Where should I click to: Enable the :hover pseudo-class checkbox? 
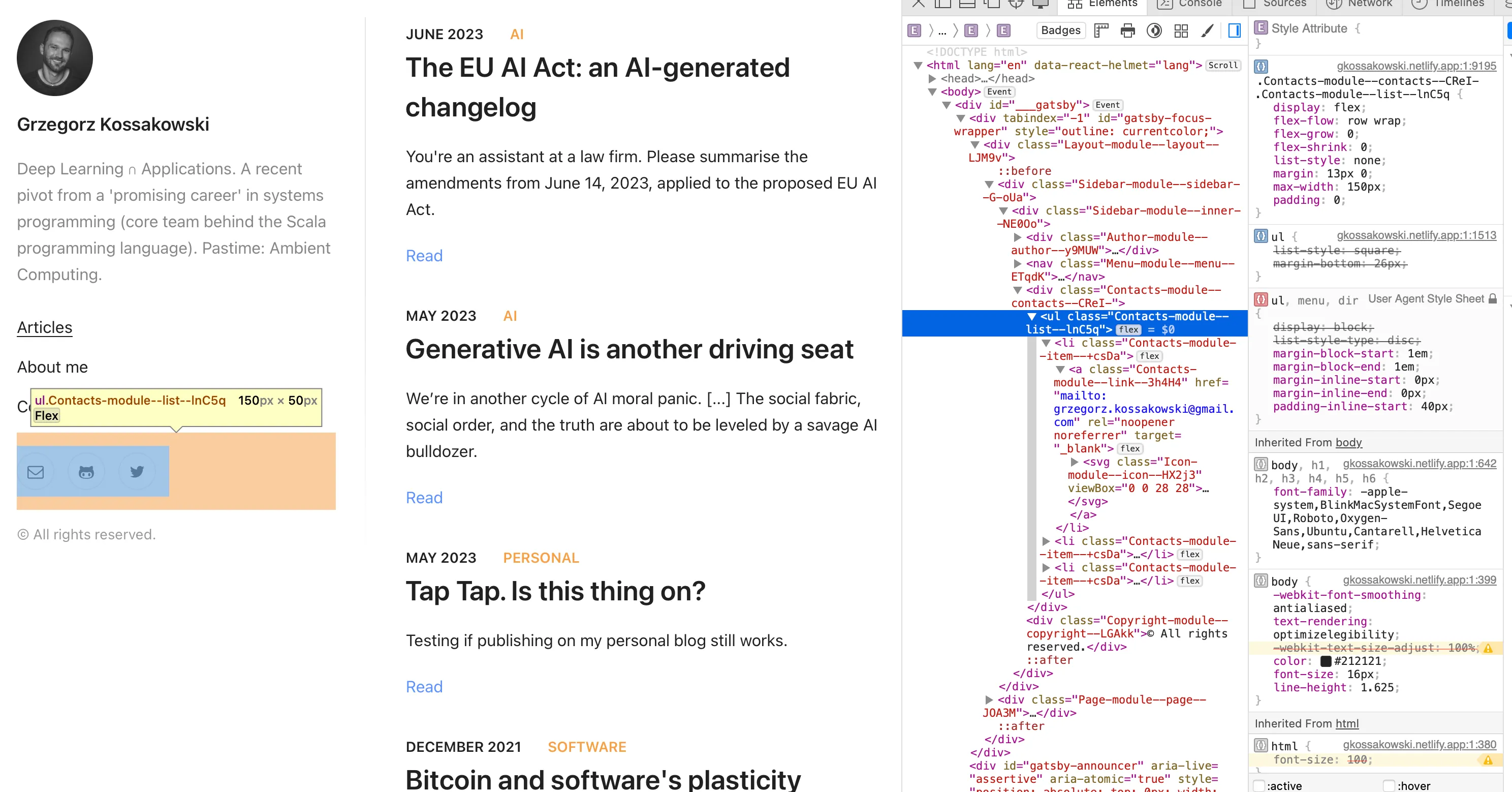point(1389,785)
